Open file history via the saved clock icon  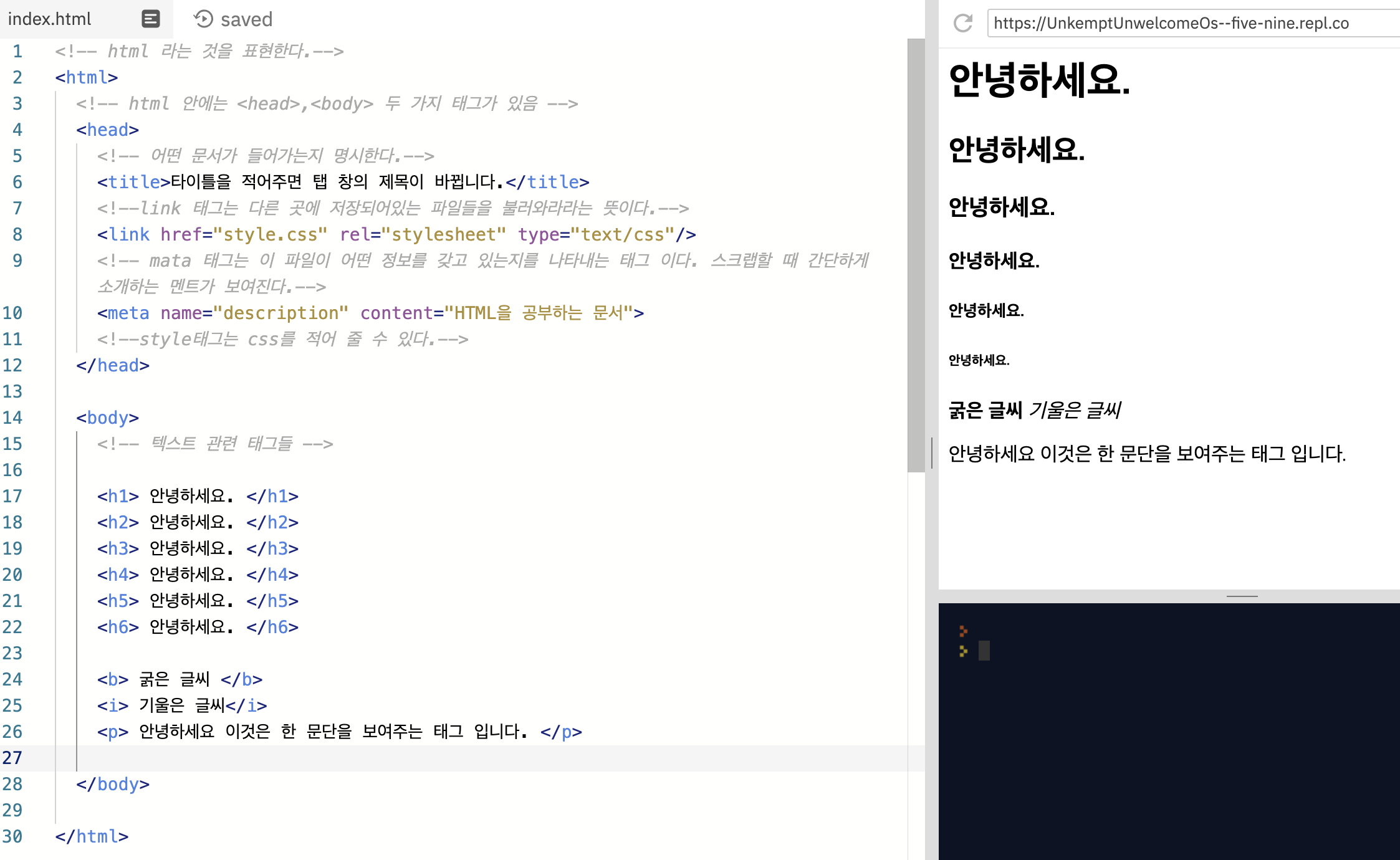pyautogui.click(x=203, y=19)
